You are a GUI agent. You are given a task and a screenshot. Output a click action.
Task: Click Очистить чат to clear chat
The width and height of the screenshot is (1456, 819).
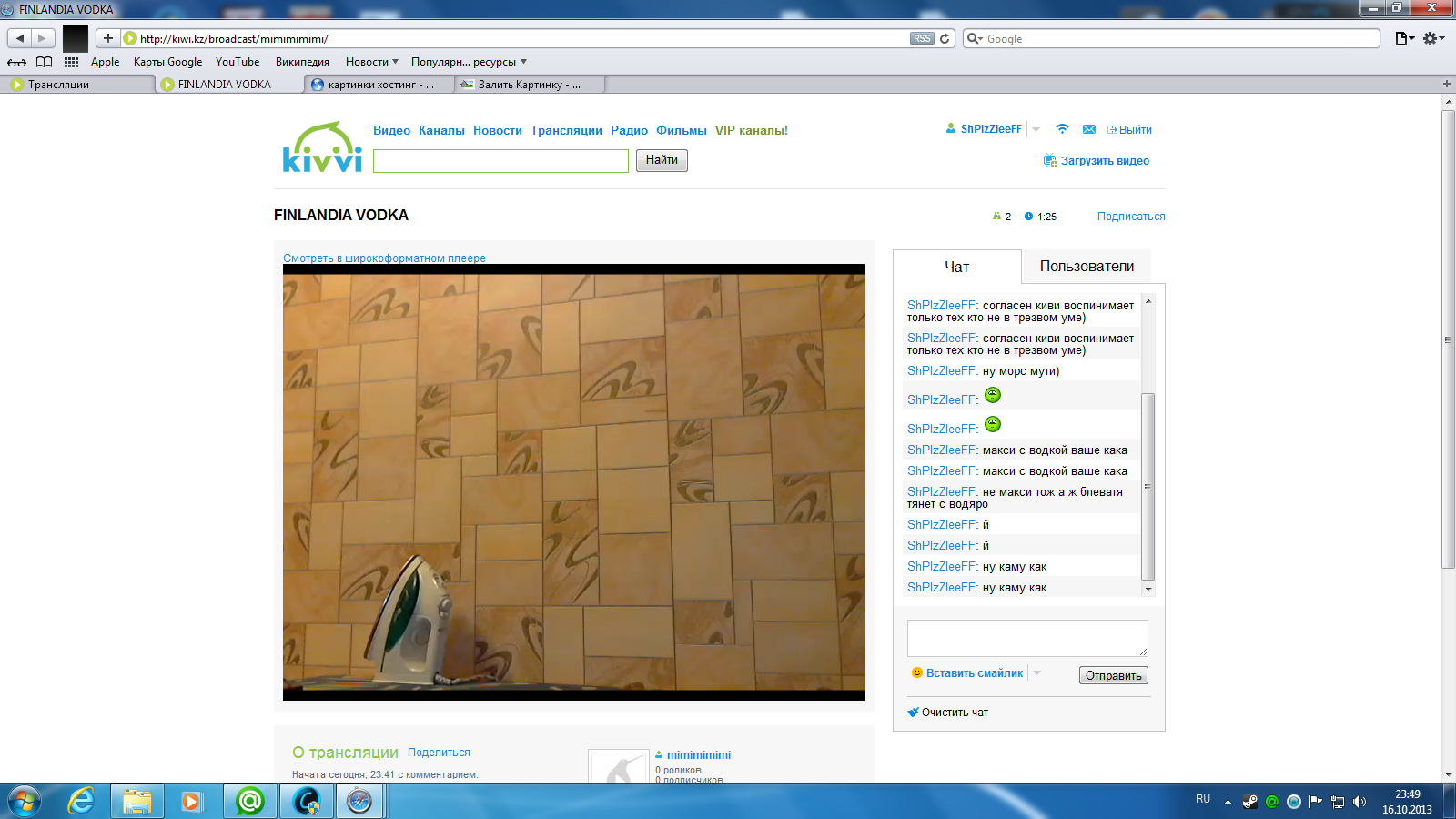(955, 713)
